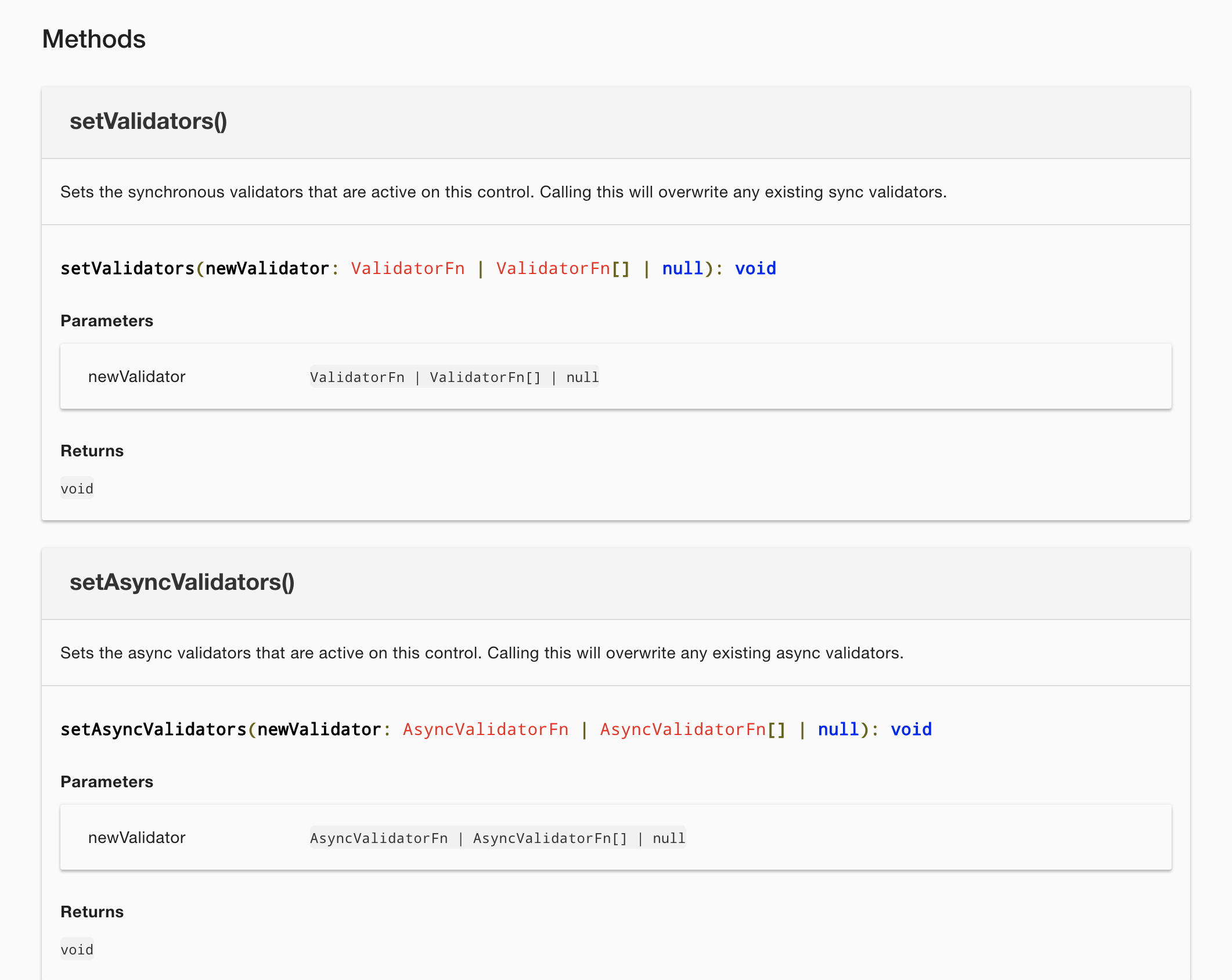Click the ValidatorFn type link in setValidators signature
This screenshot has width=1232, height=980.
408,268
